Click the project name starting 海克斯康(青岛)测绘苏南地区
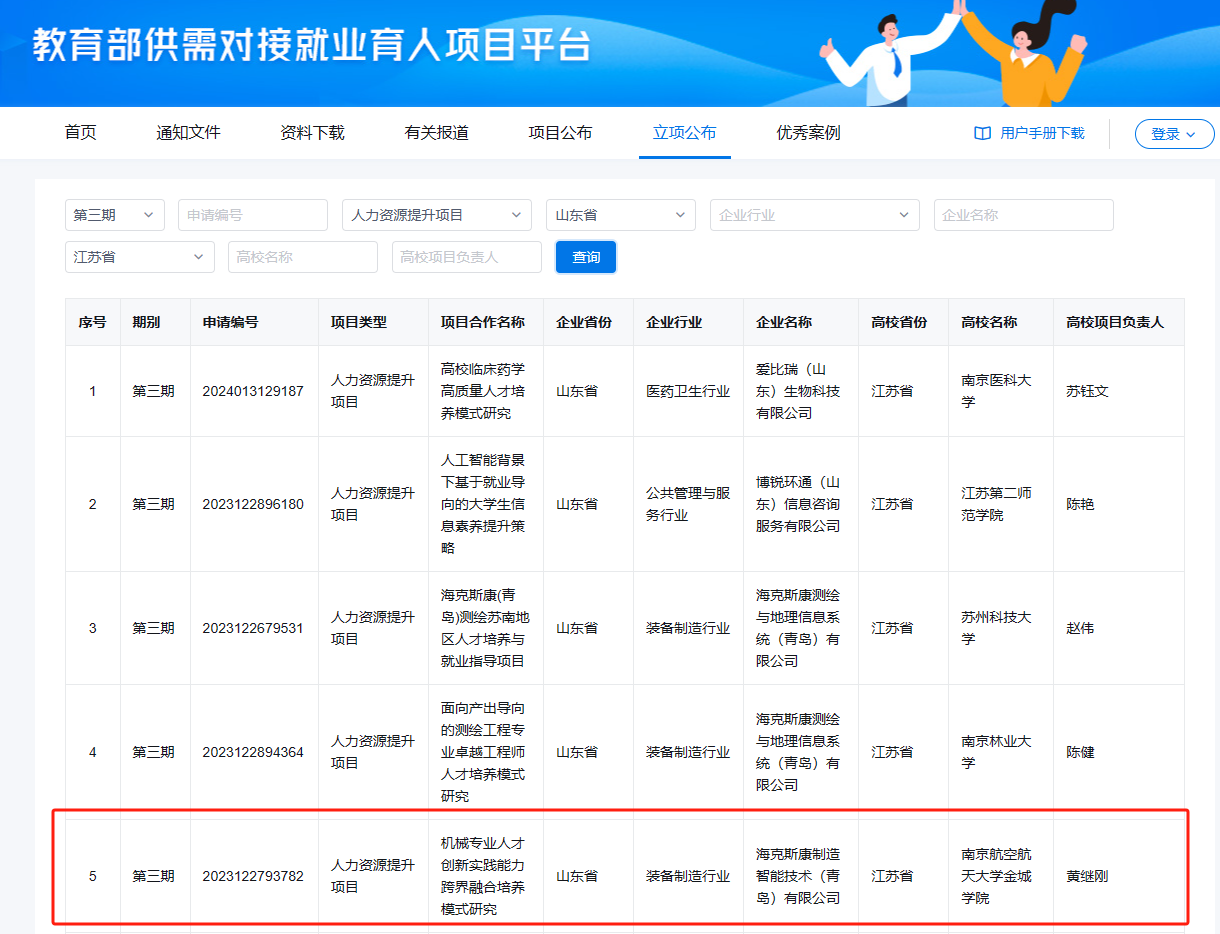 point(483,628)
